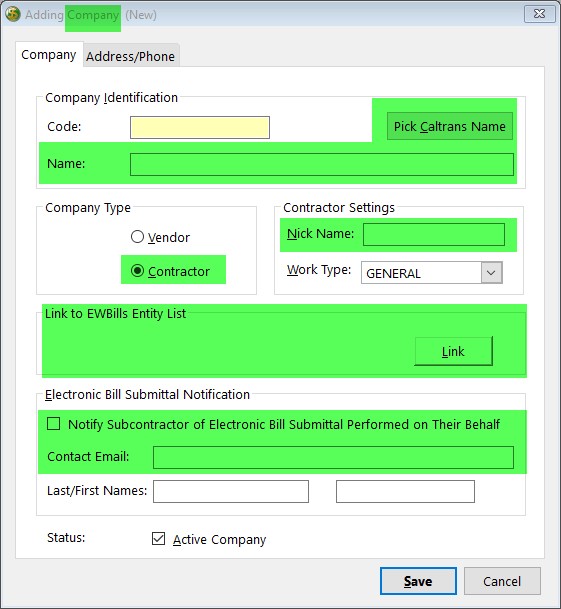
Task: Select the Company tab
Action: 49,54
